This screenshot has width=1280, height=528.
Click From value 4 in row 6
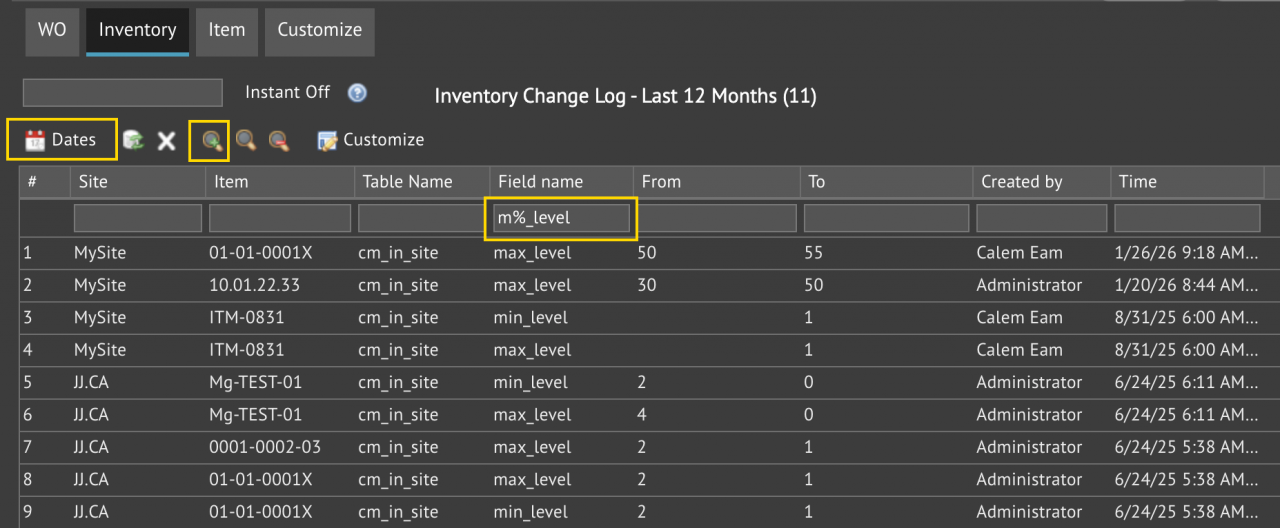point(642,415)
